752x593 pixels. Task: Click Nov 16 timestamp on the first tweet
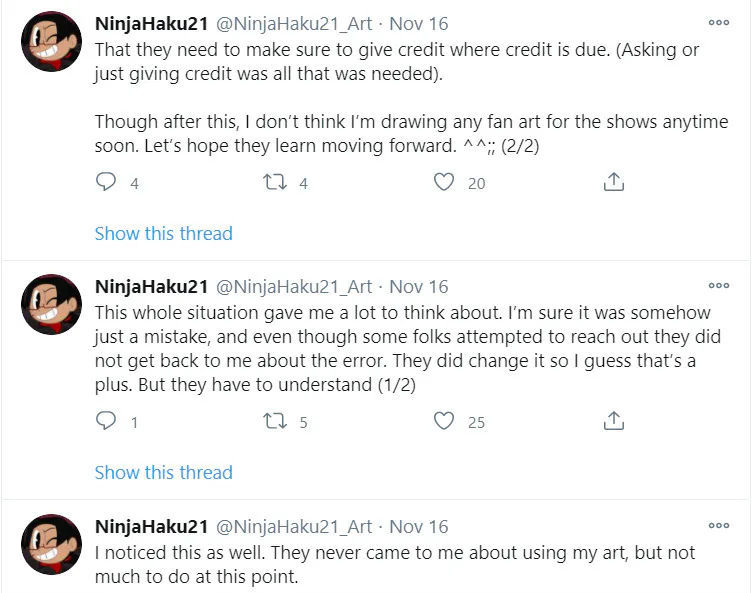(x=418, y=22)
